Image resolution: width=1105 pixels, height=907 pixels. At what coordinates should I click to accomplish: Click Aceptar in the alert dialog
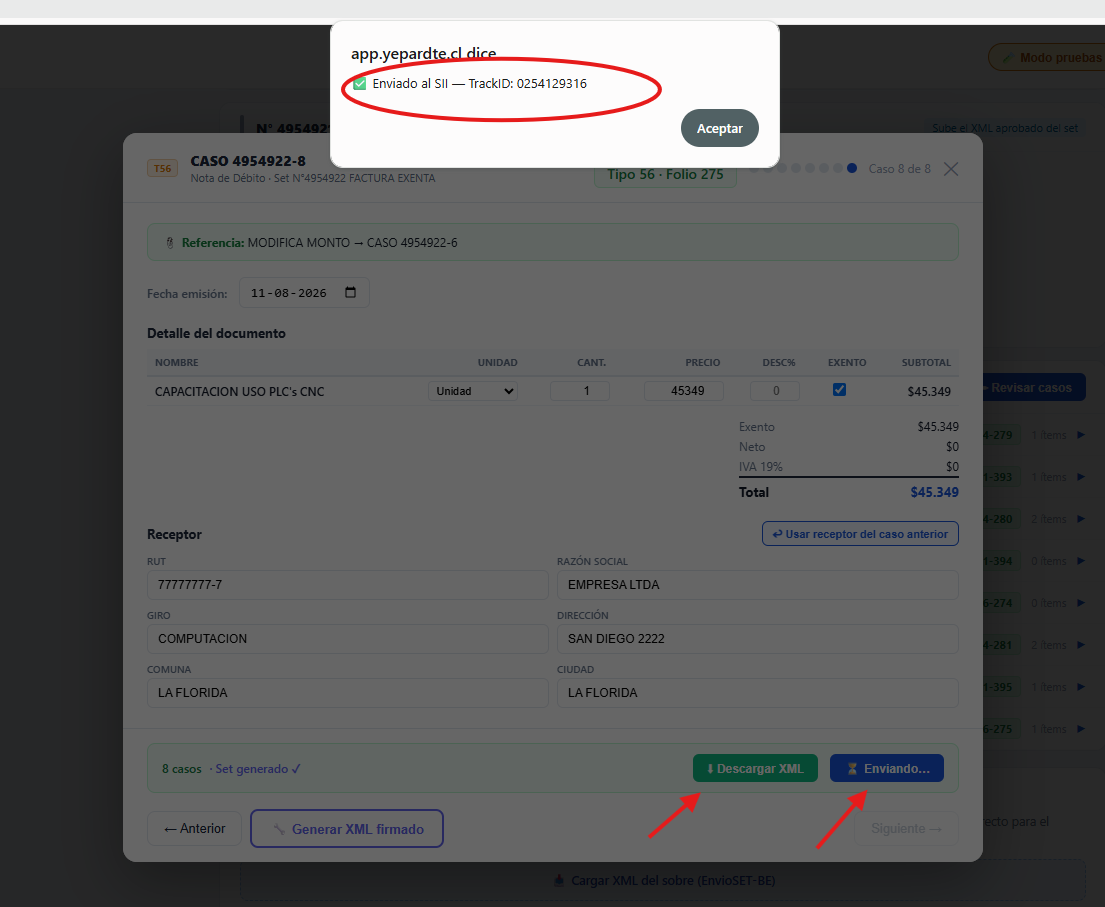click(x=720, y=128)
